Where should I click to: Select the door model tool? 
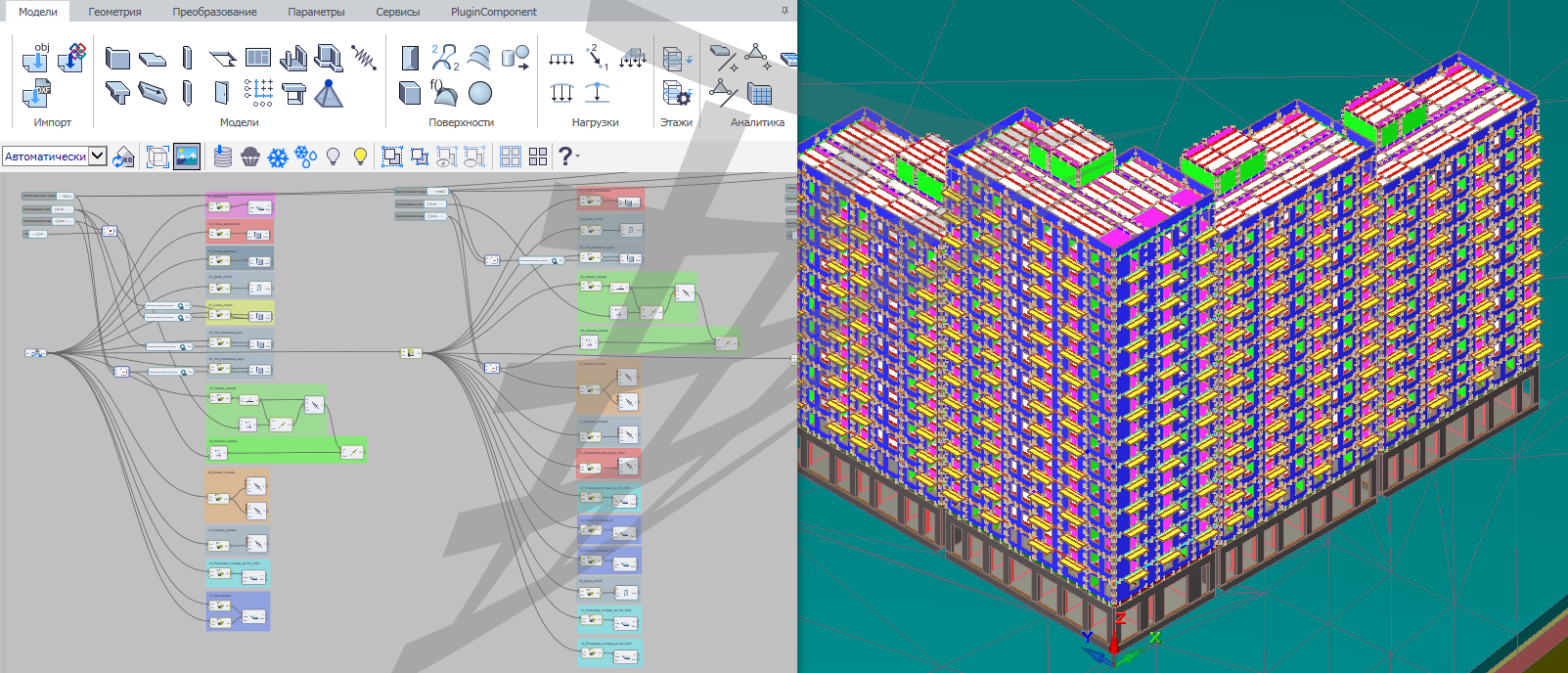[x=223, y=93]
